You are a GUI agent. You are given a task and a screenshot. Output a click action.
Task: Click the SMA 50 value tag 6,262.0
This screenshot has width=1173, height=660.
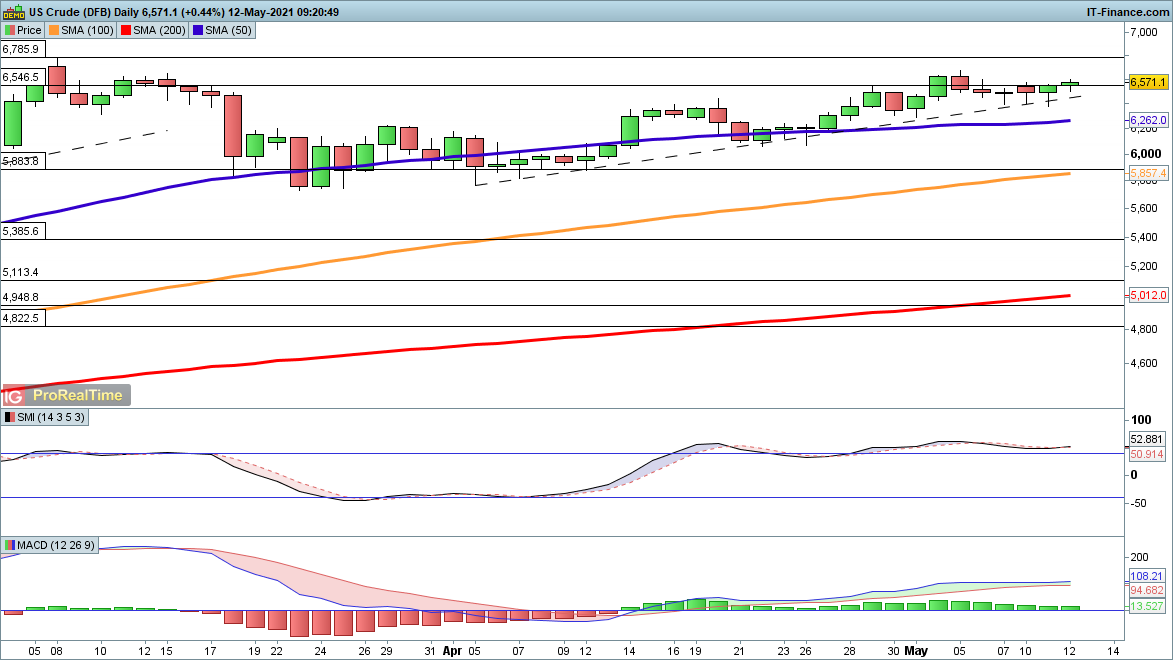click(x=1148, y=120)
